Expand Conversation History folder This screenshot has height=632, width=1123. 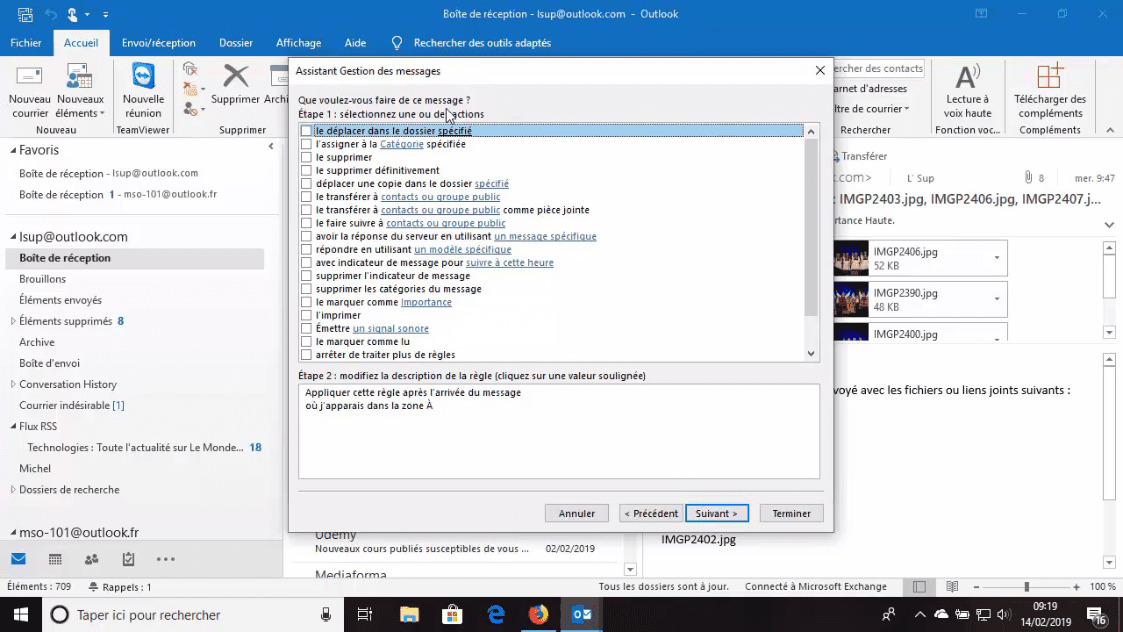coord(13,384)
